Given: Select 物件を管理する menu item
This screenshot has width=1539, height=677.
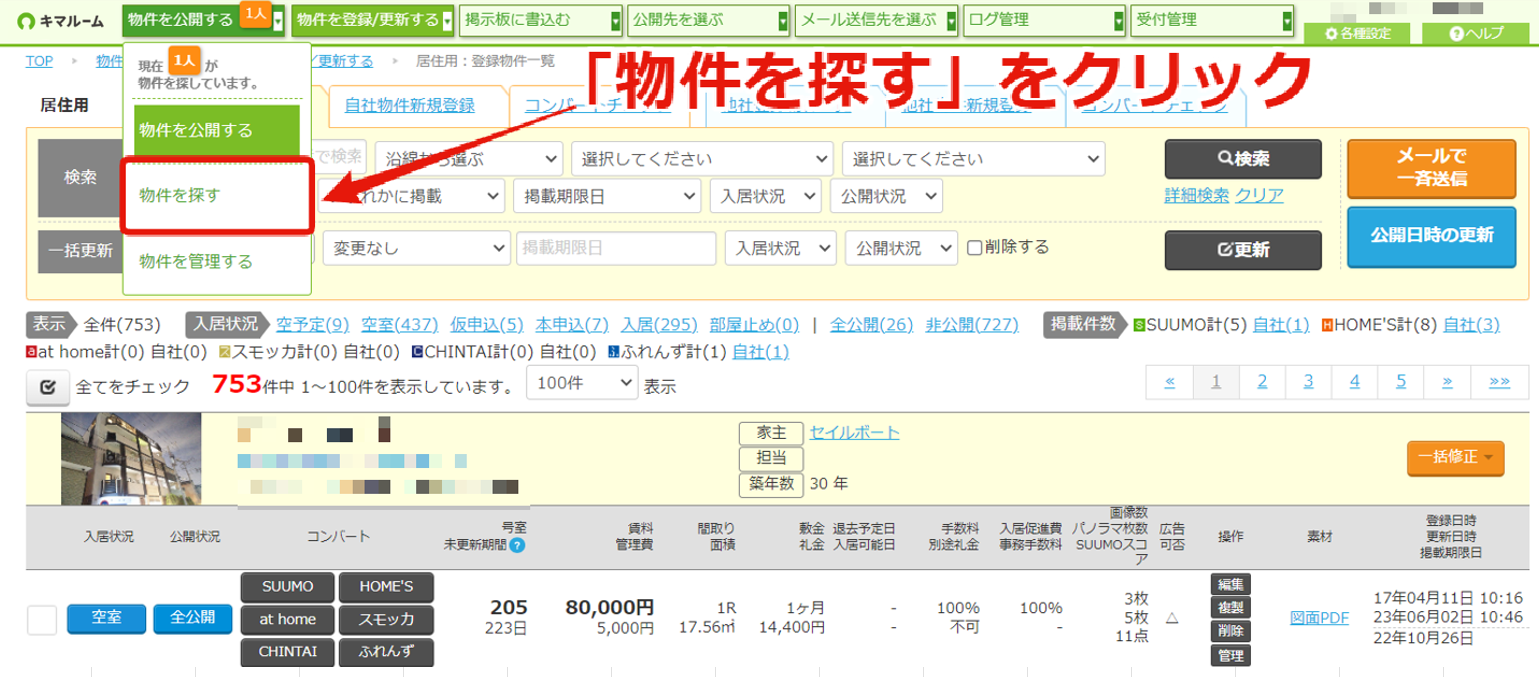Looking at the screenshot, I should pyautogui.click(x=217, y=262).
